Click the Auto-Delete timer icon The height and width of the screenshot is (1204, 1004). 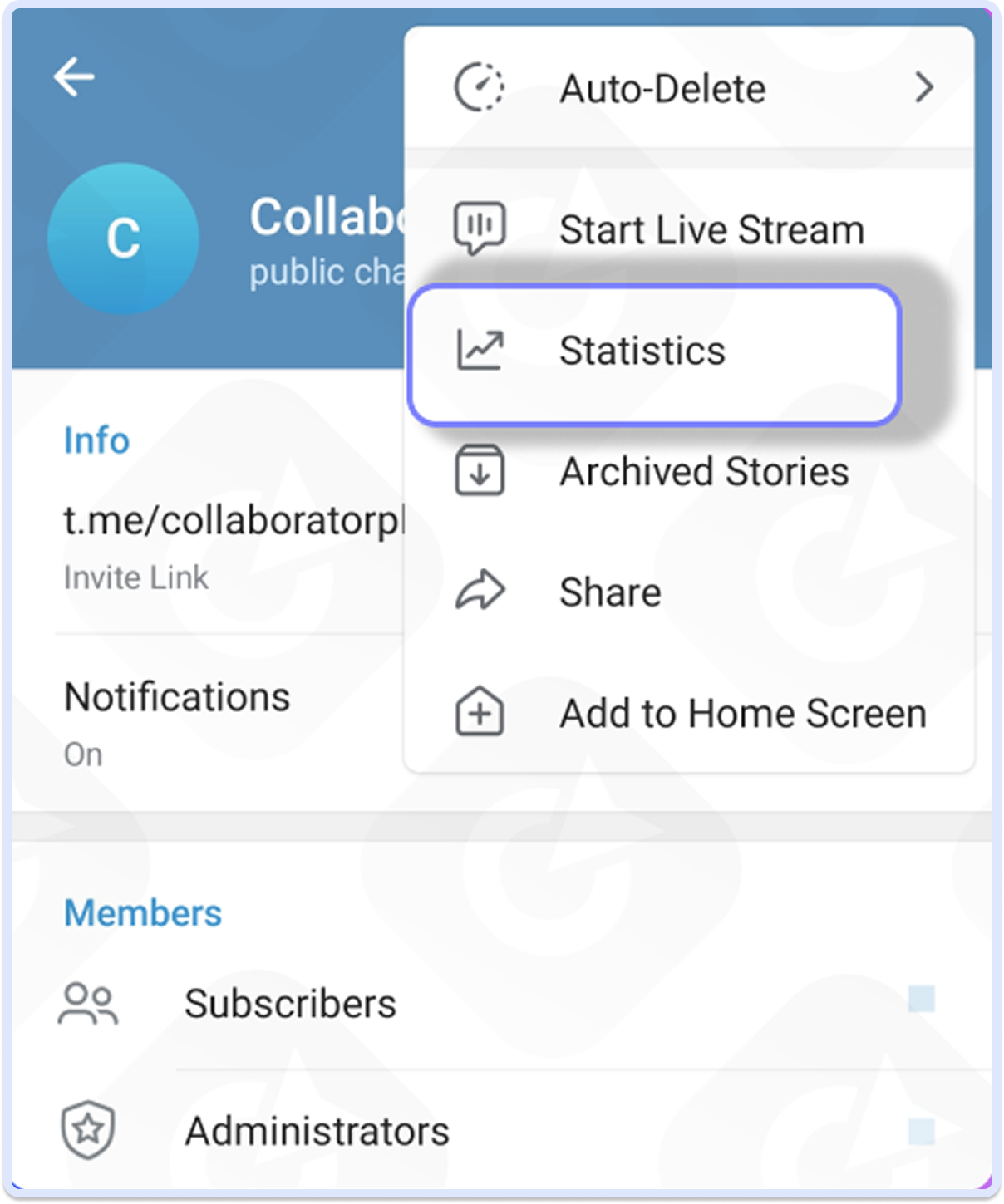[x=480, y=86]
